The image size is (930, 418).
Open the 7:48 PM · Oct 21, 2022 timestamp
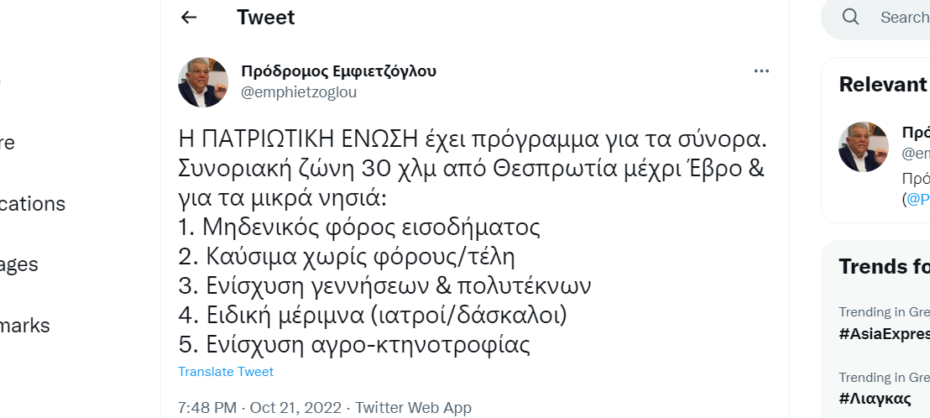tap(260, 408)
